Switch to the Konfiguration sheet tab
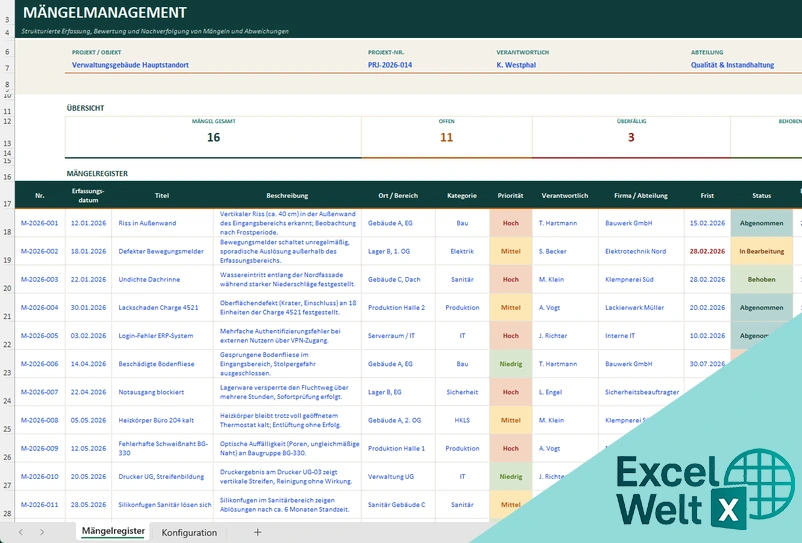802x543 pixels. (x=189, y=532)
